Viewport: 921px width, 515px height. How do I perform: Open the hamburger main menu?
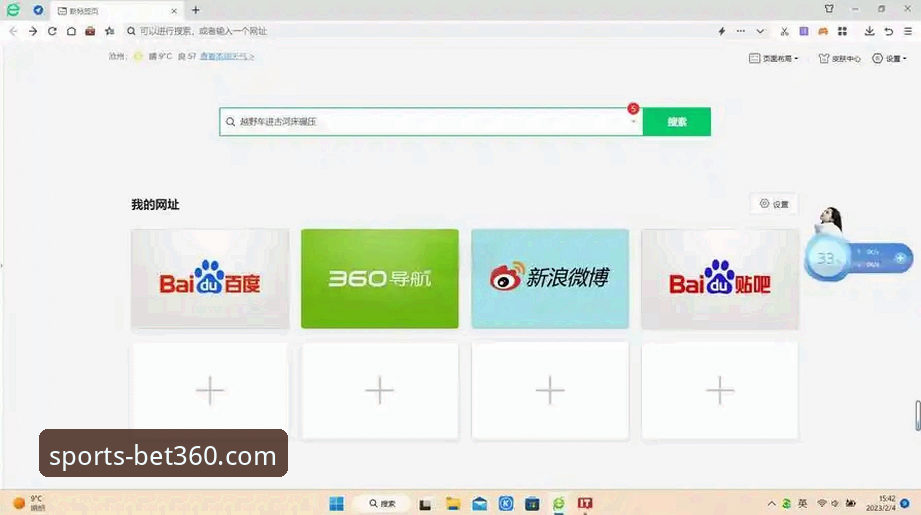(x=907, y=31)
